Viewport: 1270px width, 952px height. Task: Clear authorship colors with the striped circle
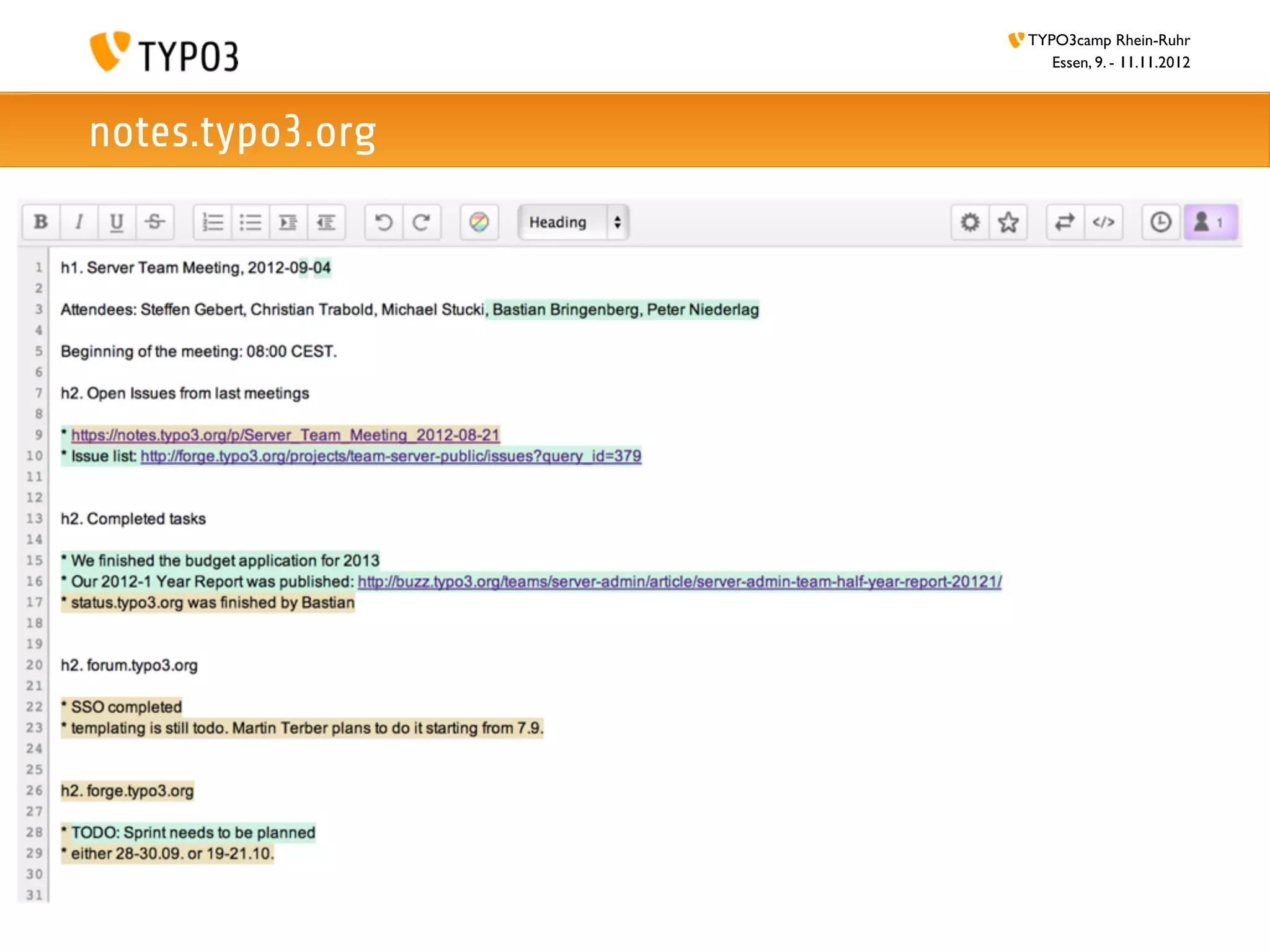(x=479, y=222)
